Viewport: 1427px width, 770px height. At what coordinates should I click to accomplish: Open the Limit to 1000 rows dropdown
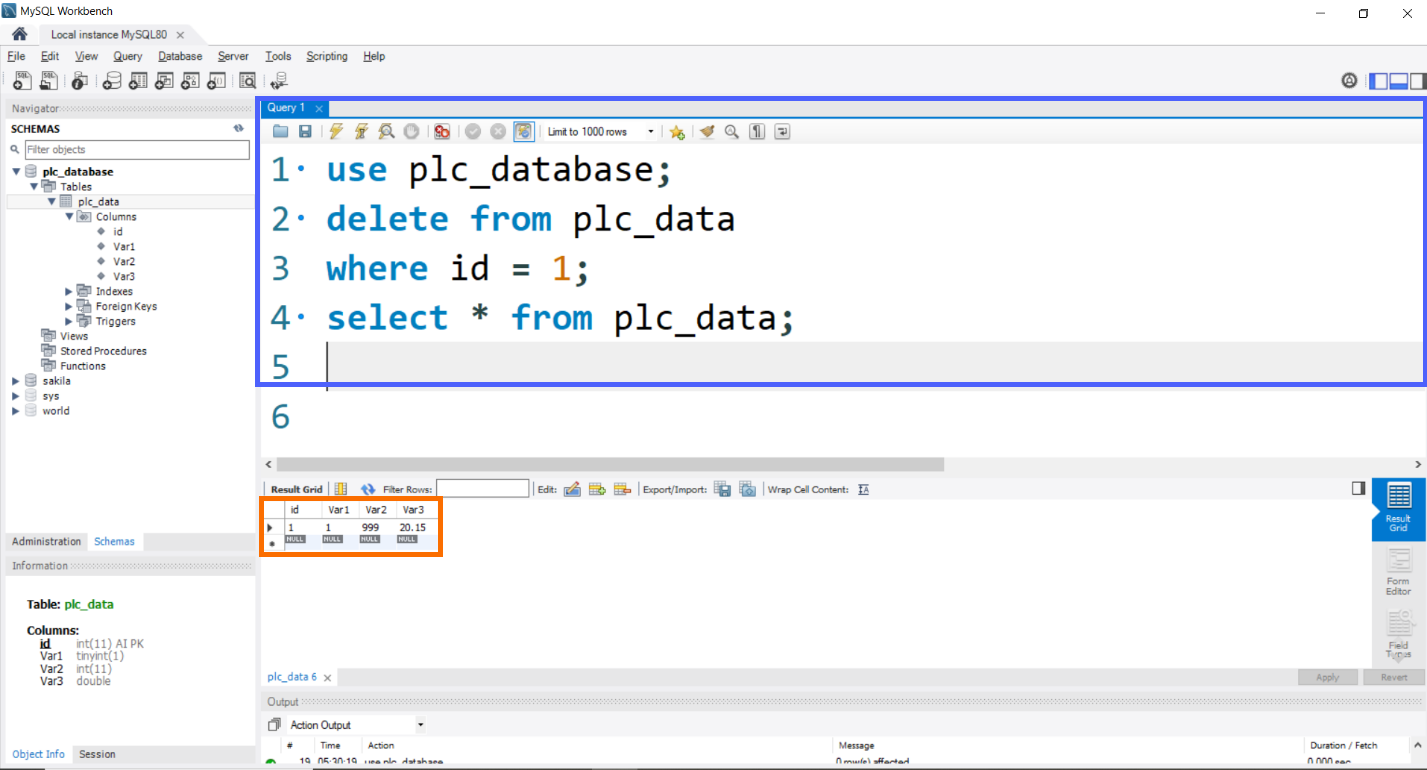pyautogui.click(x=652, y=131)
